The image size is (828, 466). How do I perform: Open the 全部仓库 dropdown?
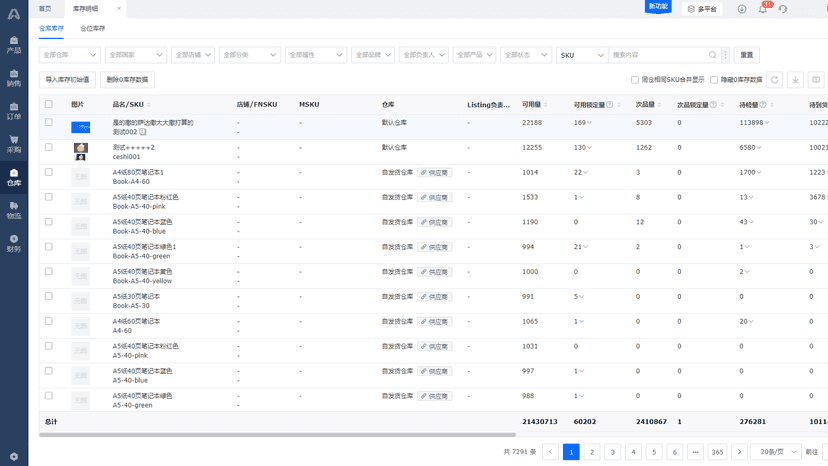[x=70, y=55]
